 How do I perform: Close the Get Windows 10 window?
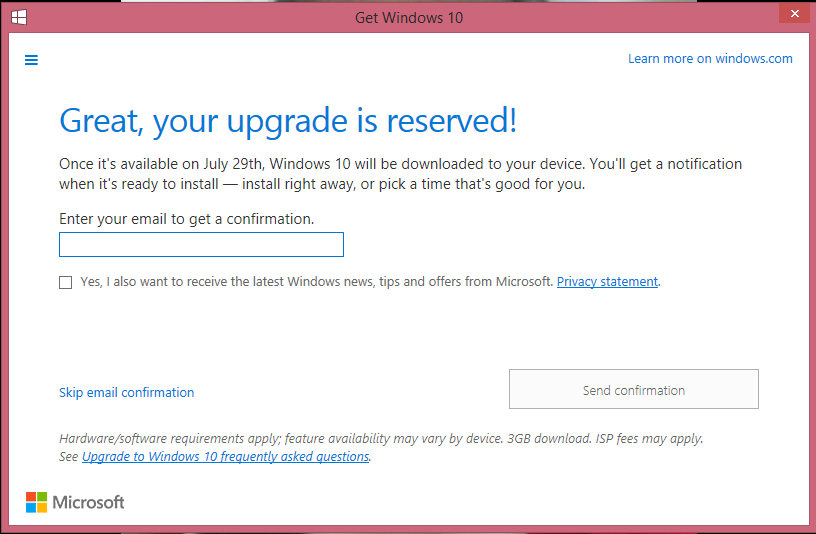[x=794, y=14]
